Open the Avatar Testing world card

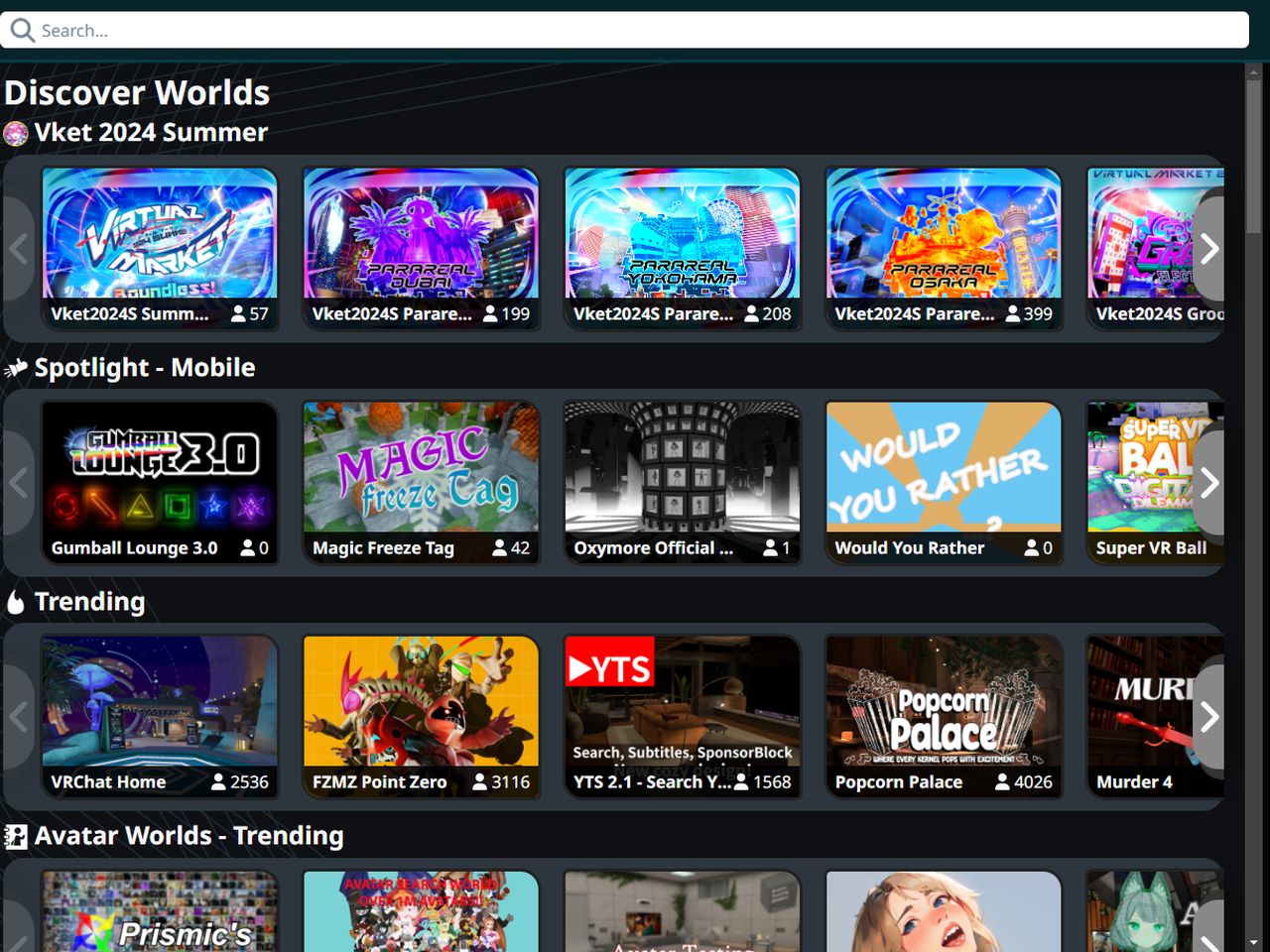point(682,910)
